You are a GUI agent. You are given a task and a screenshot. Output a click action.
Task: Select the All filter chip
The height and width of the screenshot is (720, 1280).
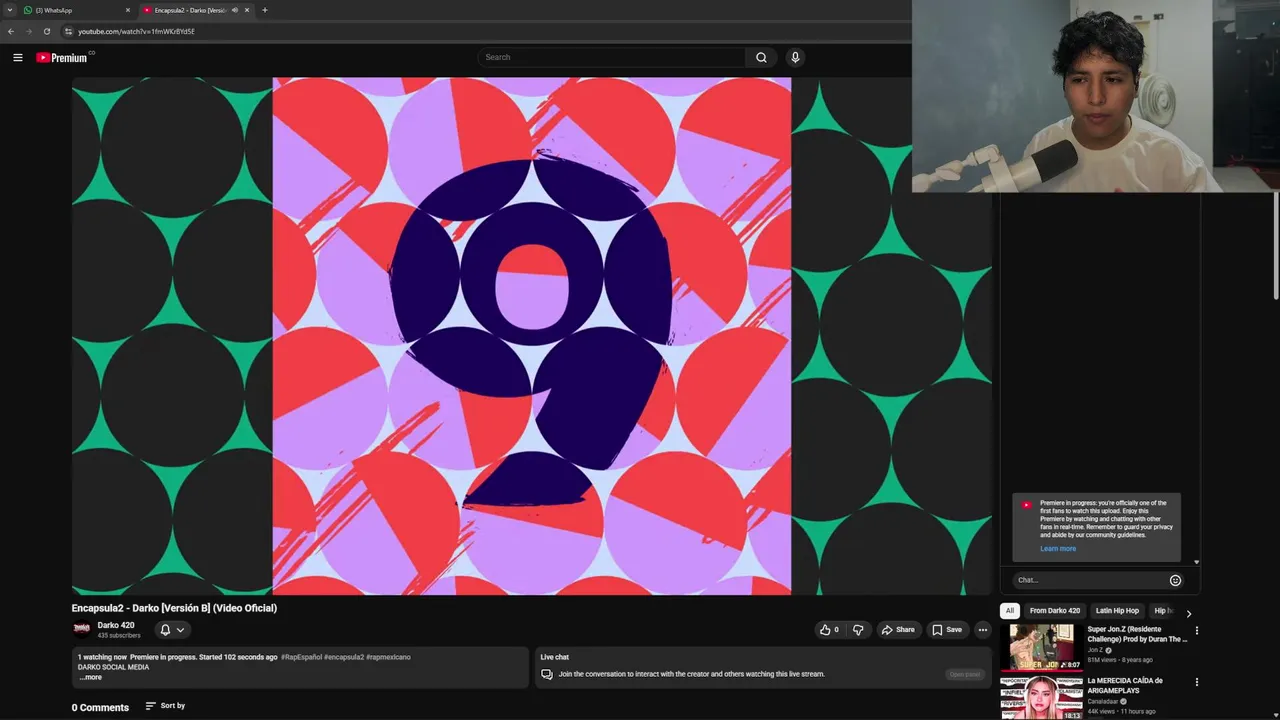1010,610
